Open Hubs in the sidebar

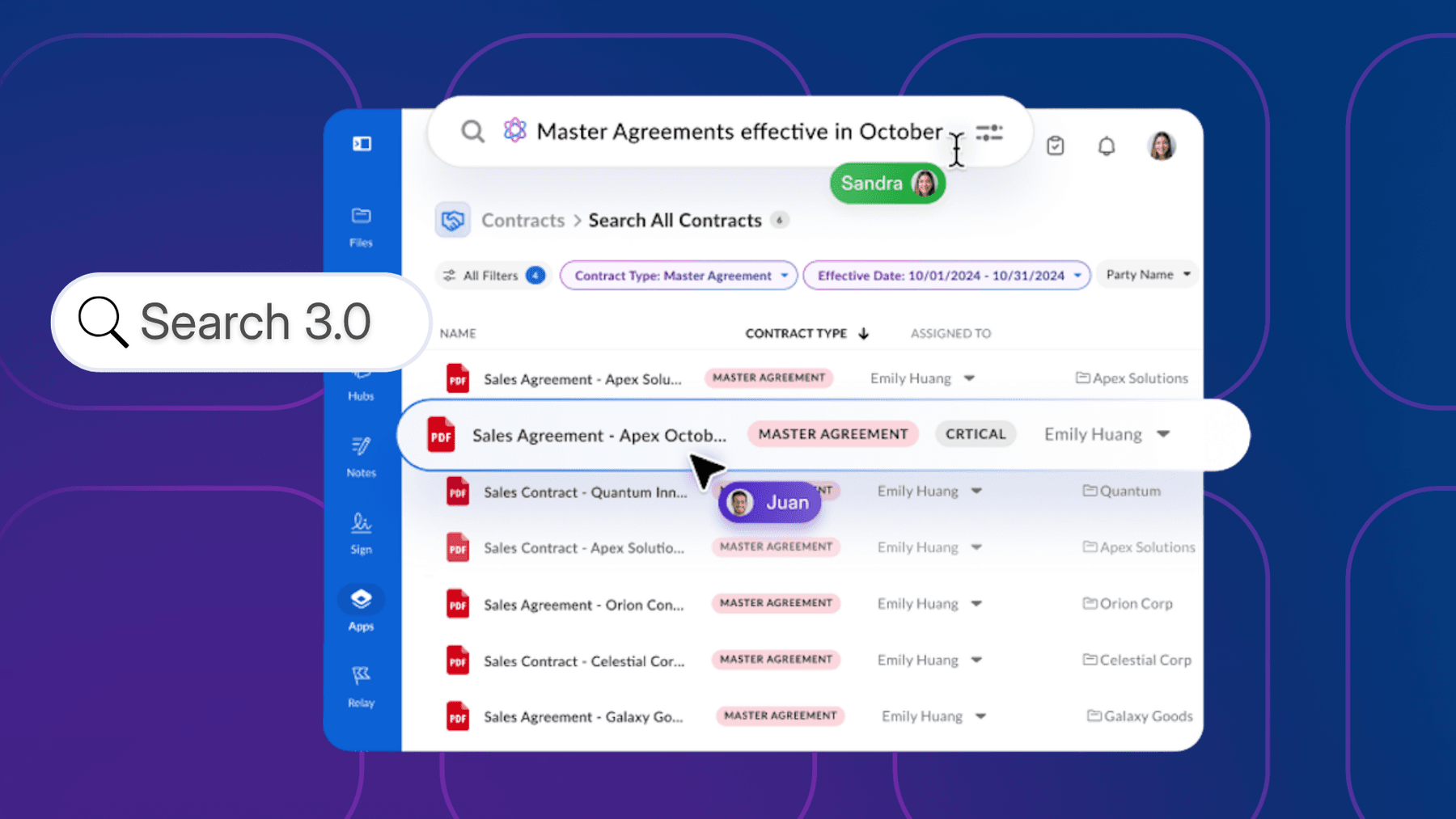(x=361, y=386)
